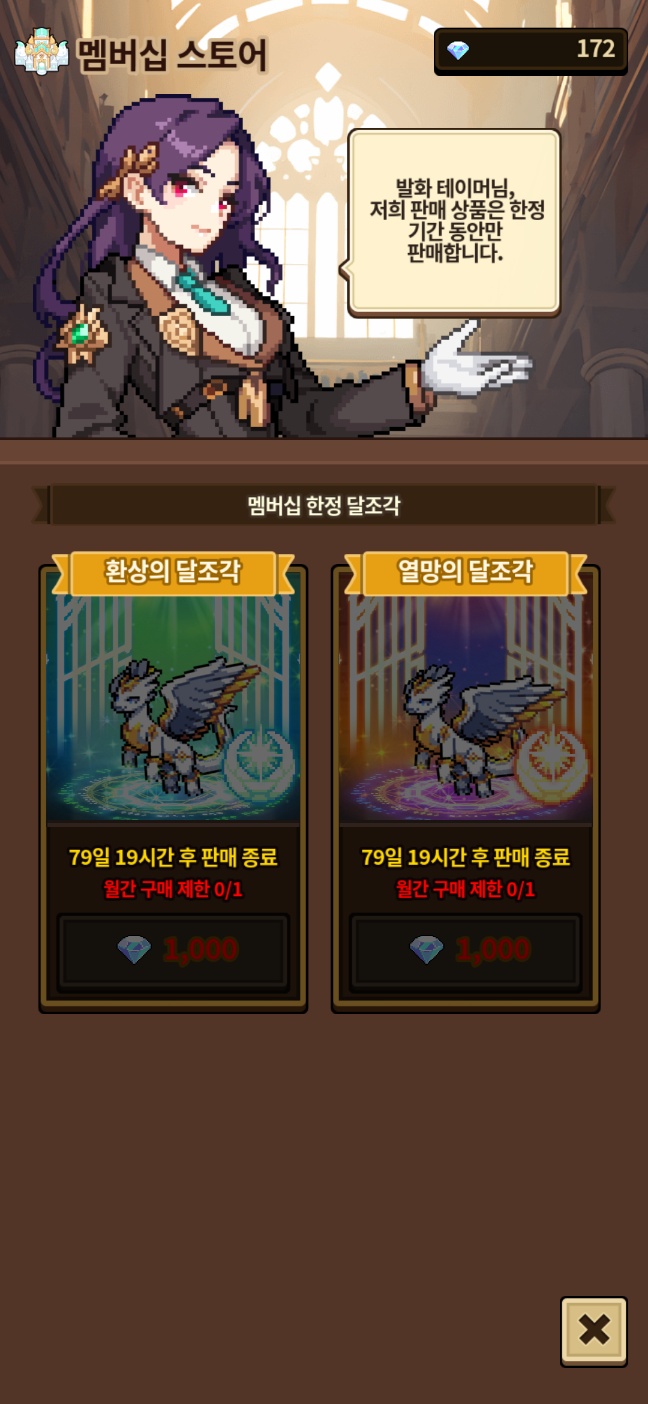Screen dimensions: 648x1404
Task: Click the diamond icon on 환상의 달조각 price
Action: [134, 950]
